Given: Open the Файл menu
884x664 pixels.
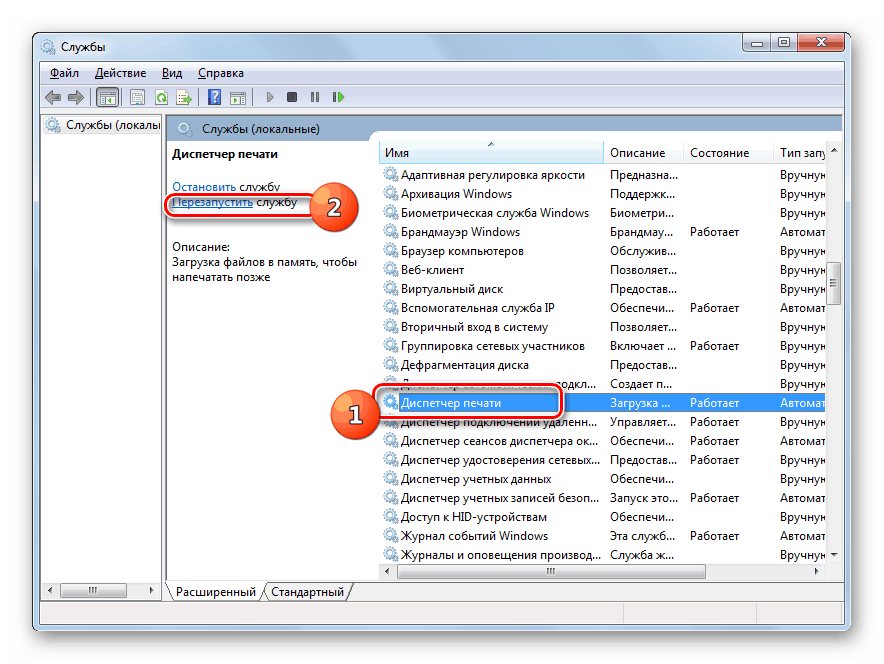Looking at the screenshot, I should [x=64, y=73].
